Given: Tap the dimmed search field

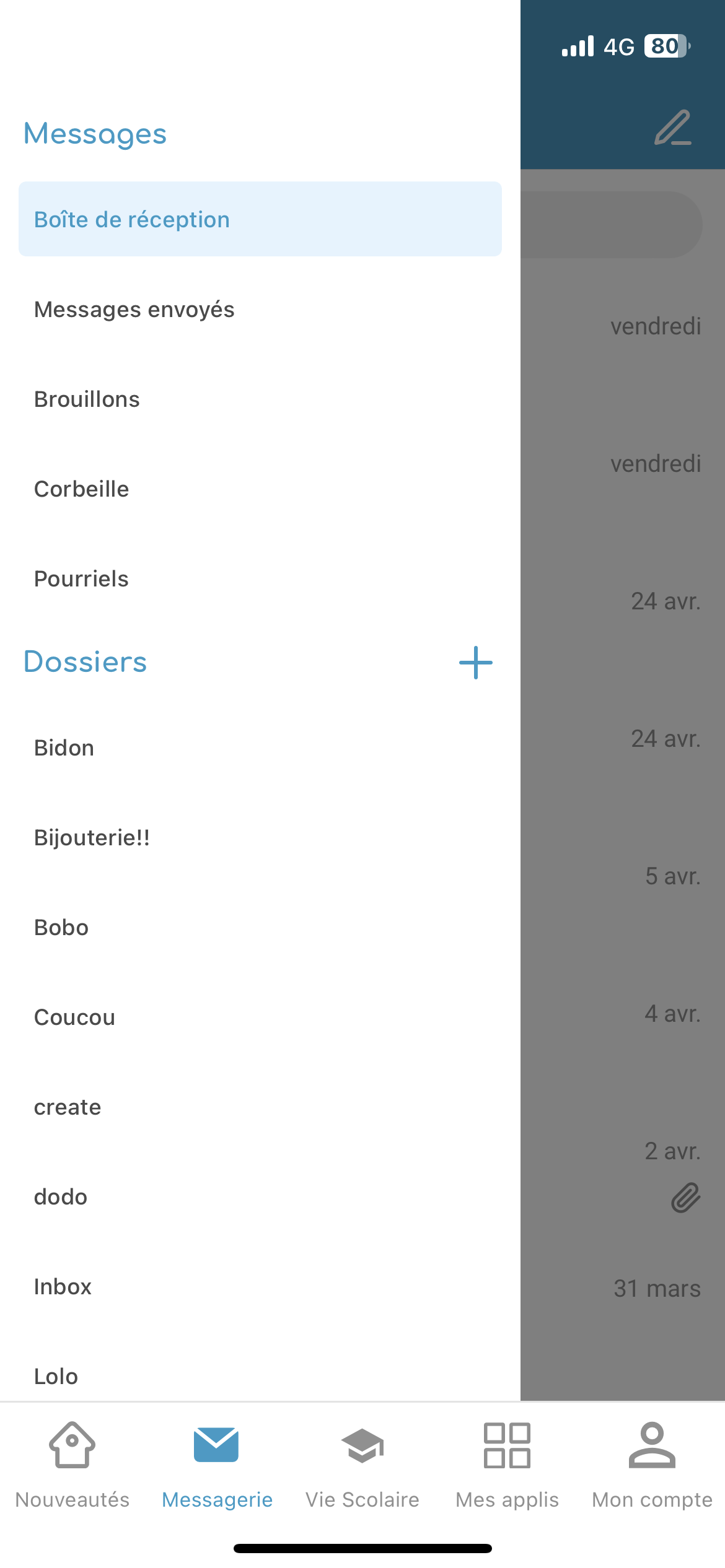Looking at the screenshot, I should click(610, 224).
